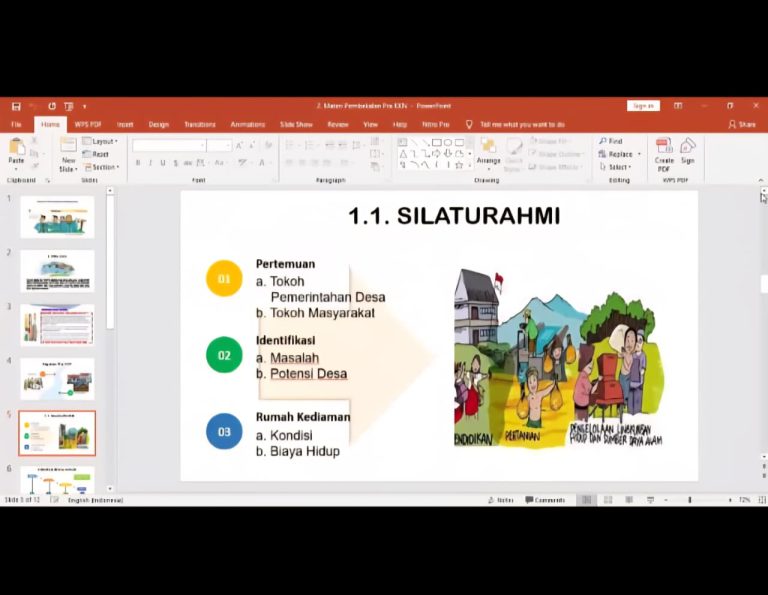This screenshot has height=595, width=768.
Task: Click the zoom slider in status bar
Action: [689, 500]
